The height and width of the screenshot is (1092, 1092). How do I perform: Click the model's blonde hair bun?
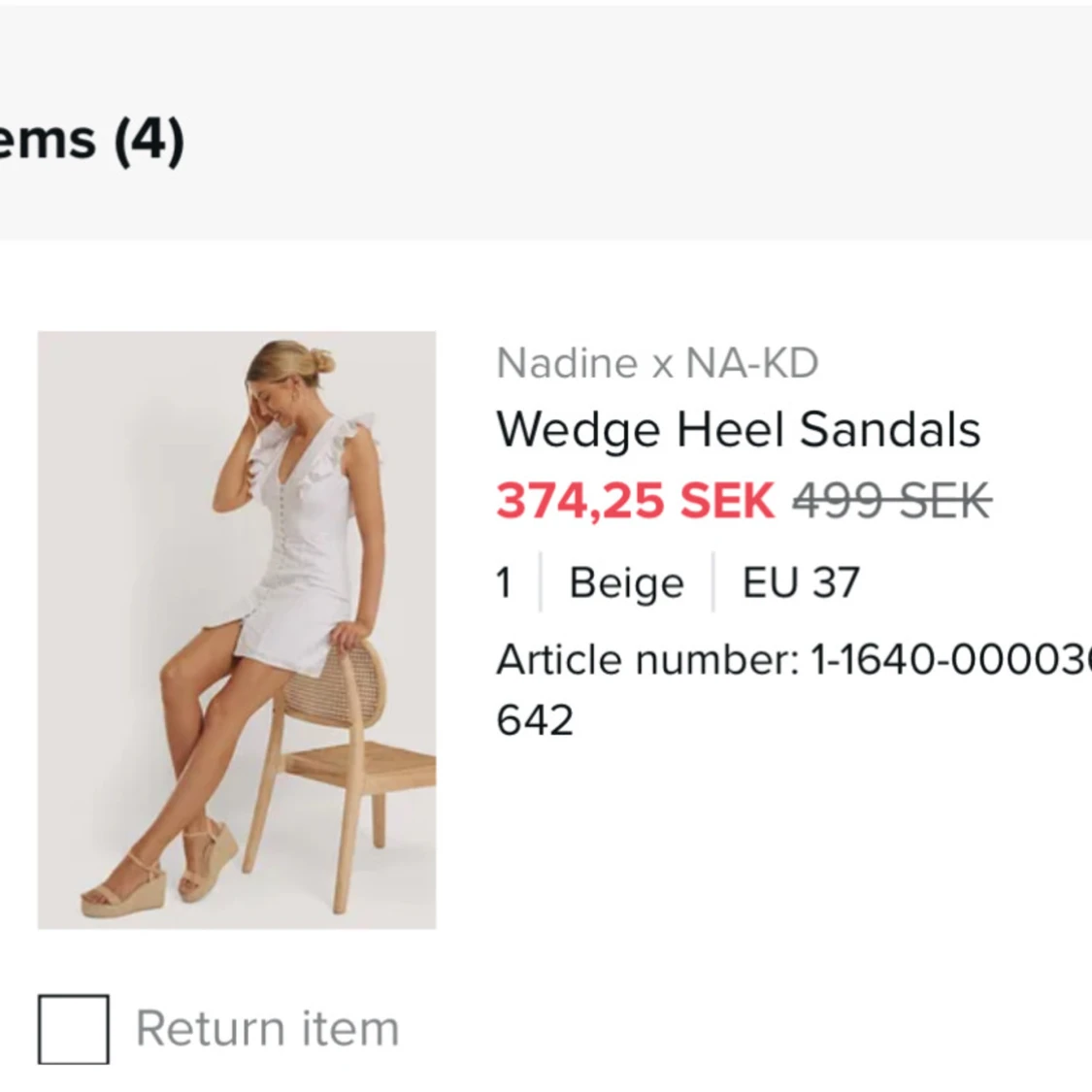tap(321, 361)
